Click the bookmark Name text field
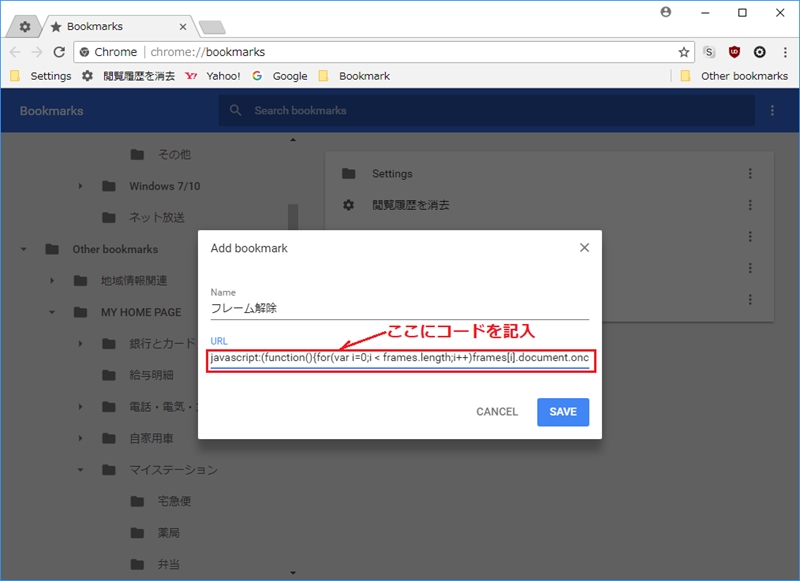 [399, 309]
